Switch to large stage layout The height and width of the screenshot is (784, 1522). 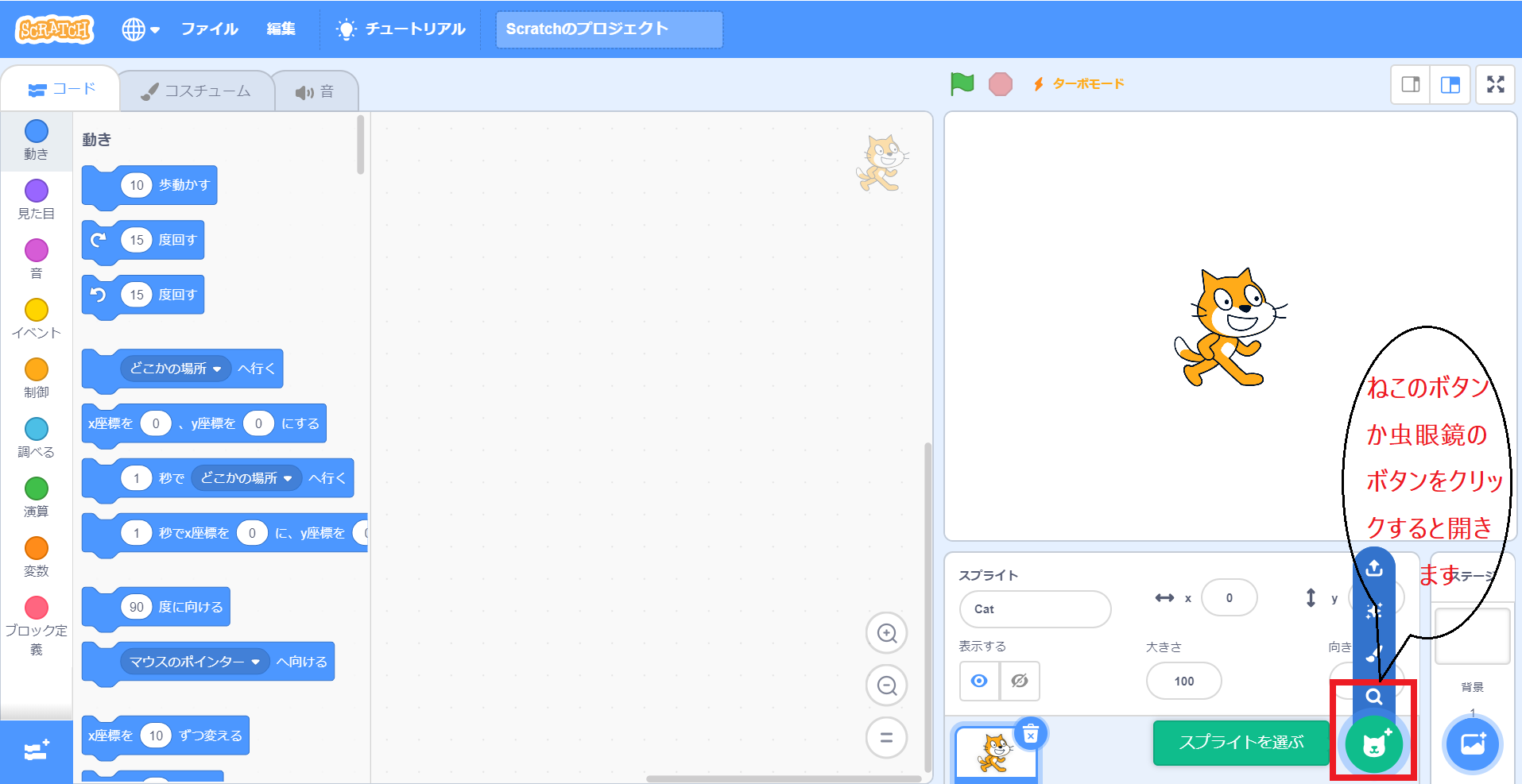pyautogui.click(x=1450, y=84)
